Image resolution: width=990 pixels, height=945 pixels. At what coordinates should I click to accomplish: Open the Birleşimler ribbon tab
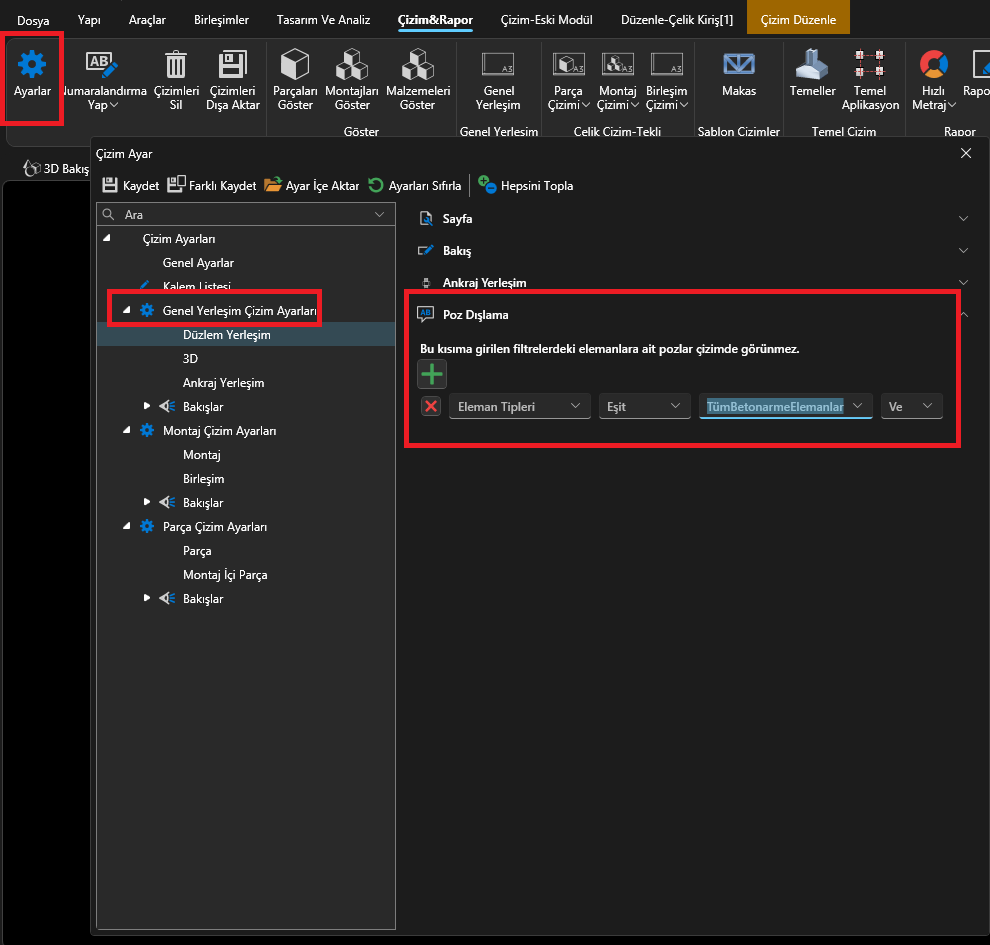click(x=220, y=19)
